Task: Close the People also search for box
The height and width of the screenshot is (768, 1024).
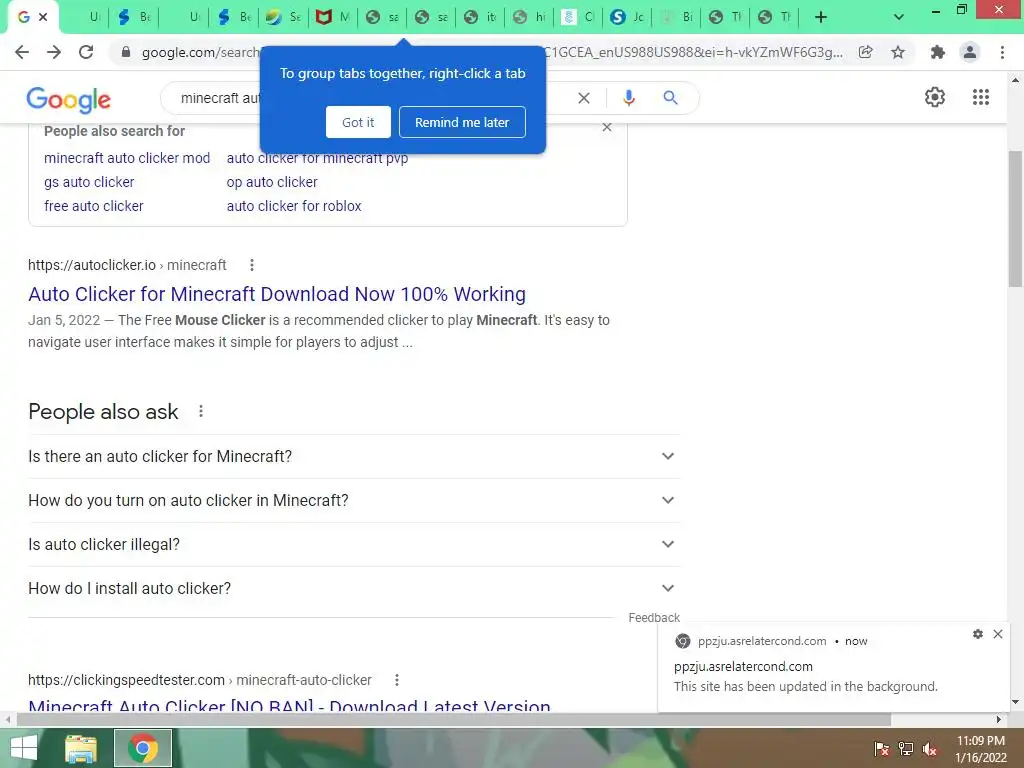Action: point(607,127)
